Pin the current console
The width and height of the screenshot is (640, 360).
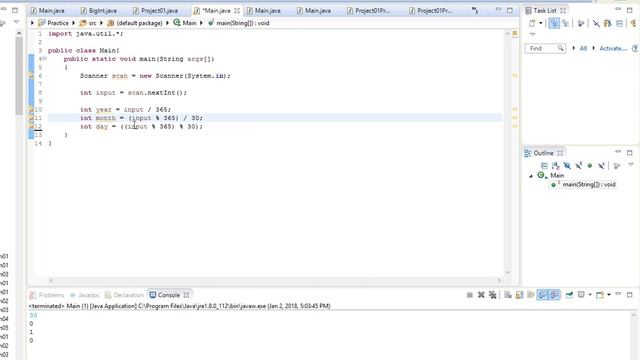569,295
